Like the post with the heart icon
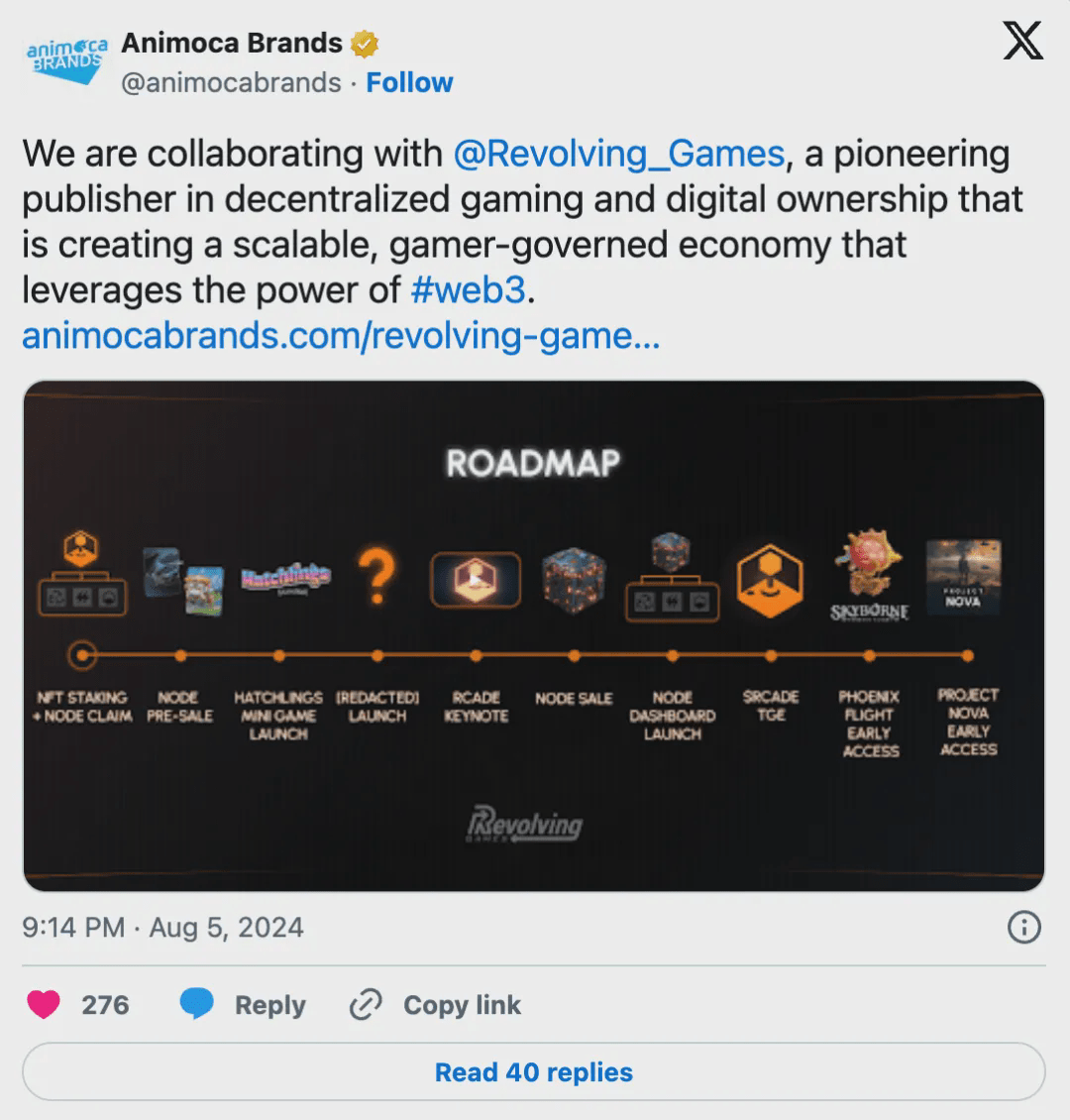 pyautogui.click(x=44, y=1005)
